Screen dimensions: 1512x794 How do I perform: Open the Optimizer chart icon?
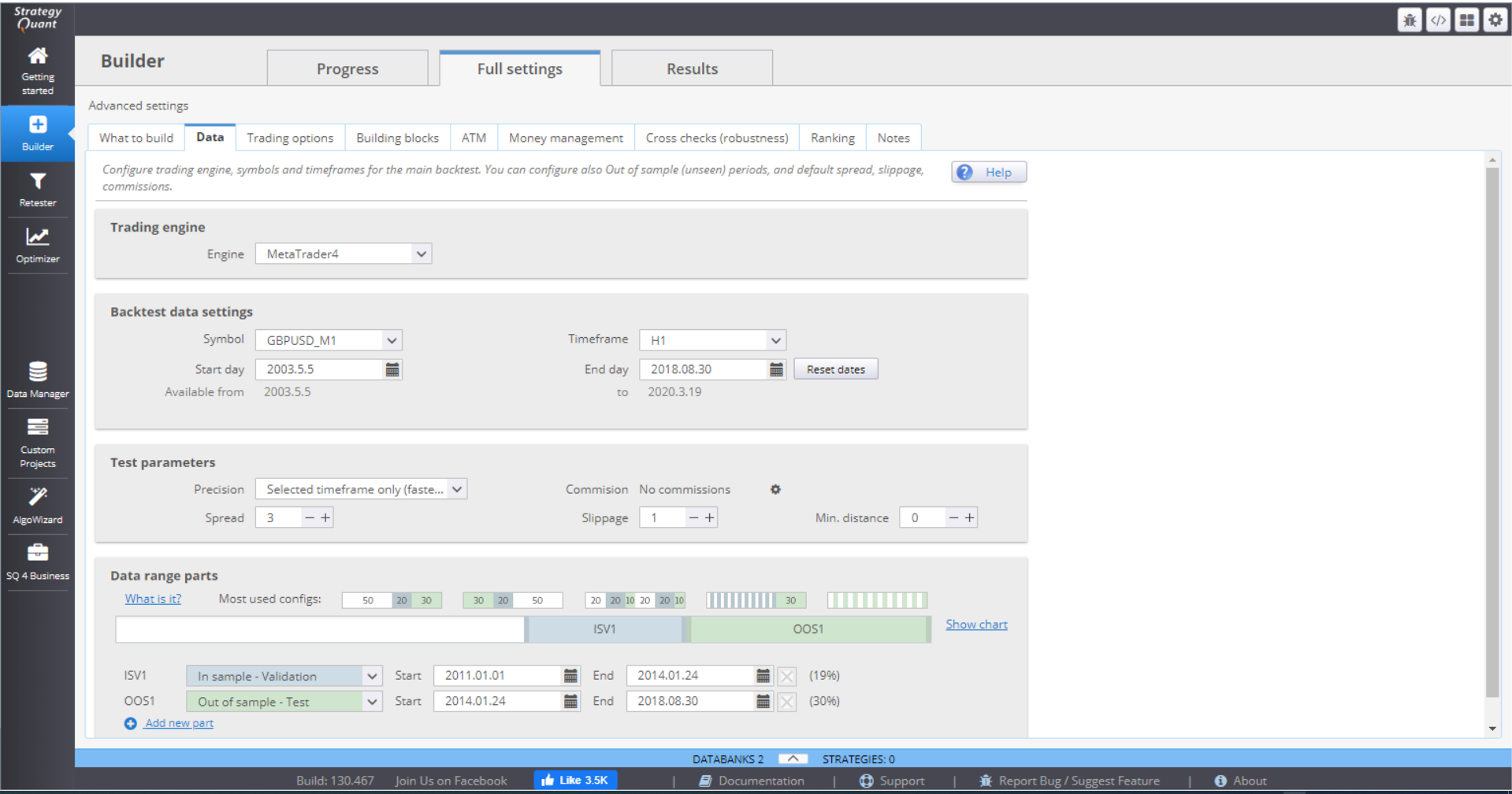click(37, 236)
